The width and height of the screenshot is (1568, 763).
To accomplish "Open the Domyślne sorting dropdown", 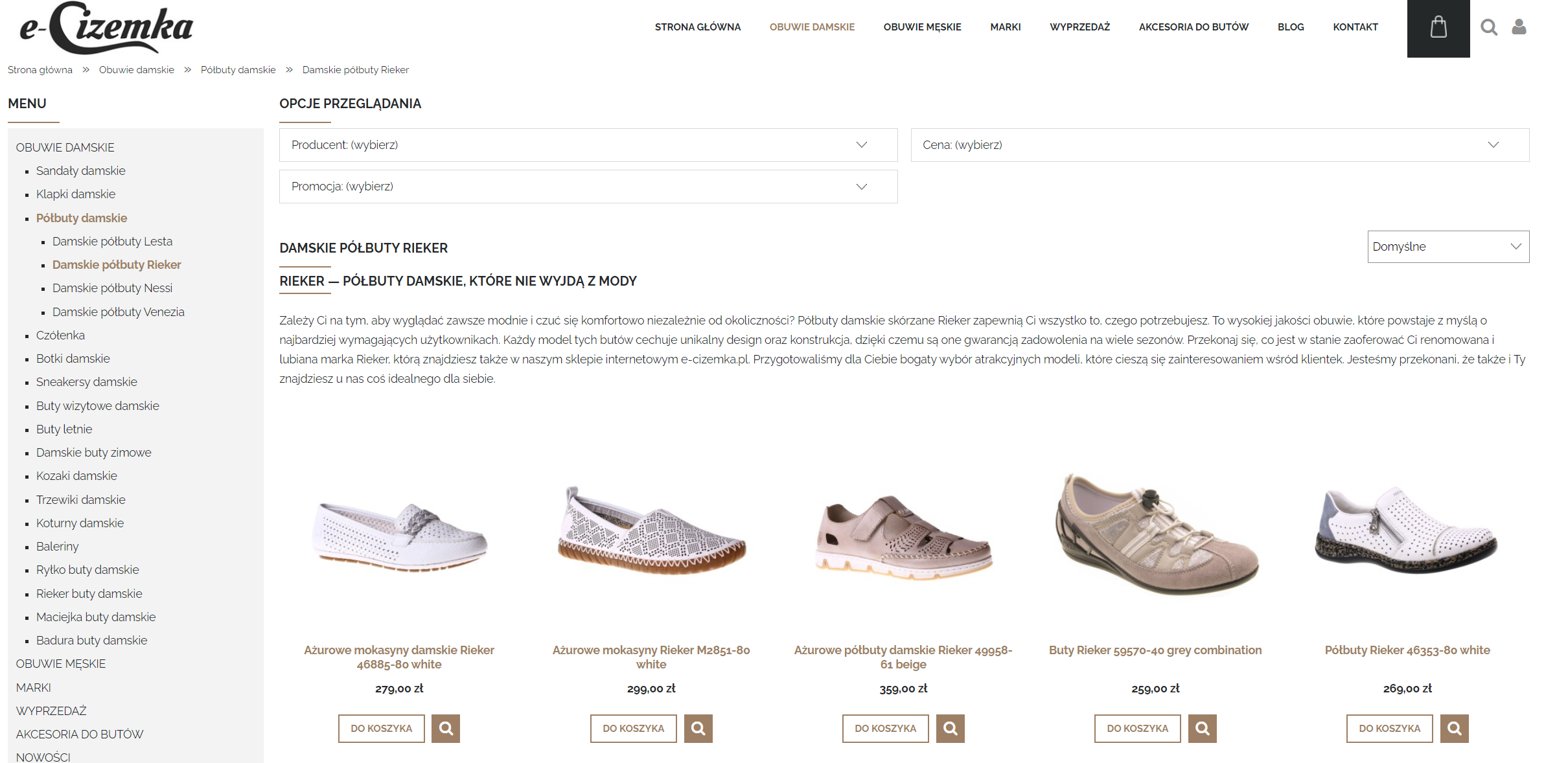I will 1447,247.
